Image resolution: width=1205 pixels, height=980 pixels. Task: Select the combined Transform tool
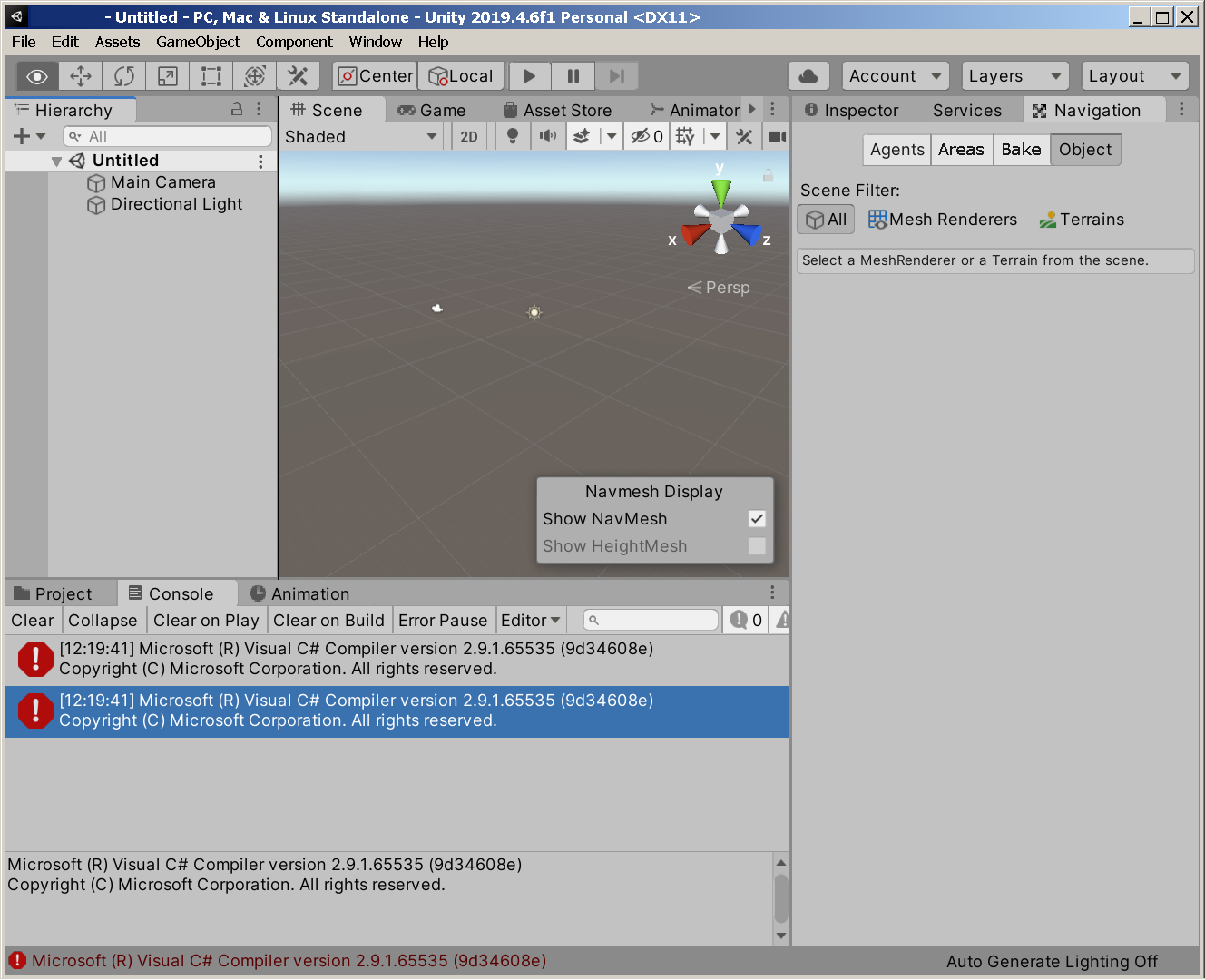click(x=255, y=76)
